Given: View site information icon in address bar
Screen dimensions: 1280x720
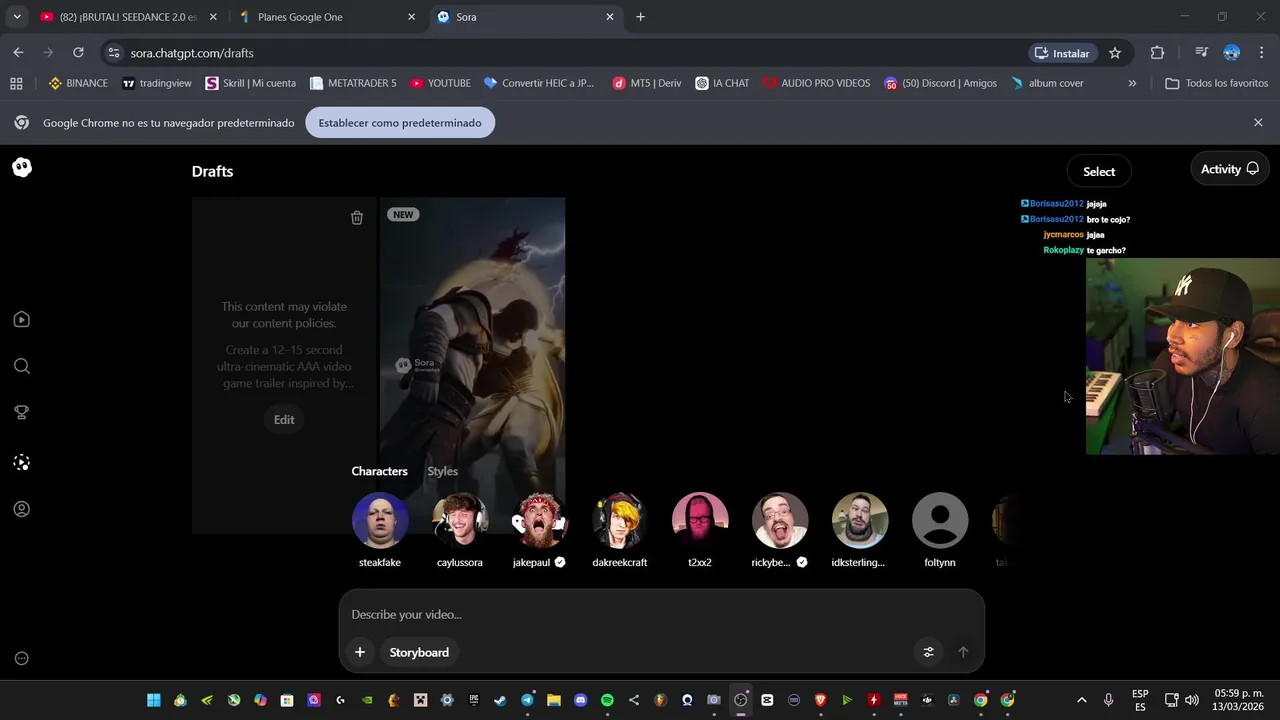Looking at the screenshot, I should (x=114, y=53).
